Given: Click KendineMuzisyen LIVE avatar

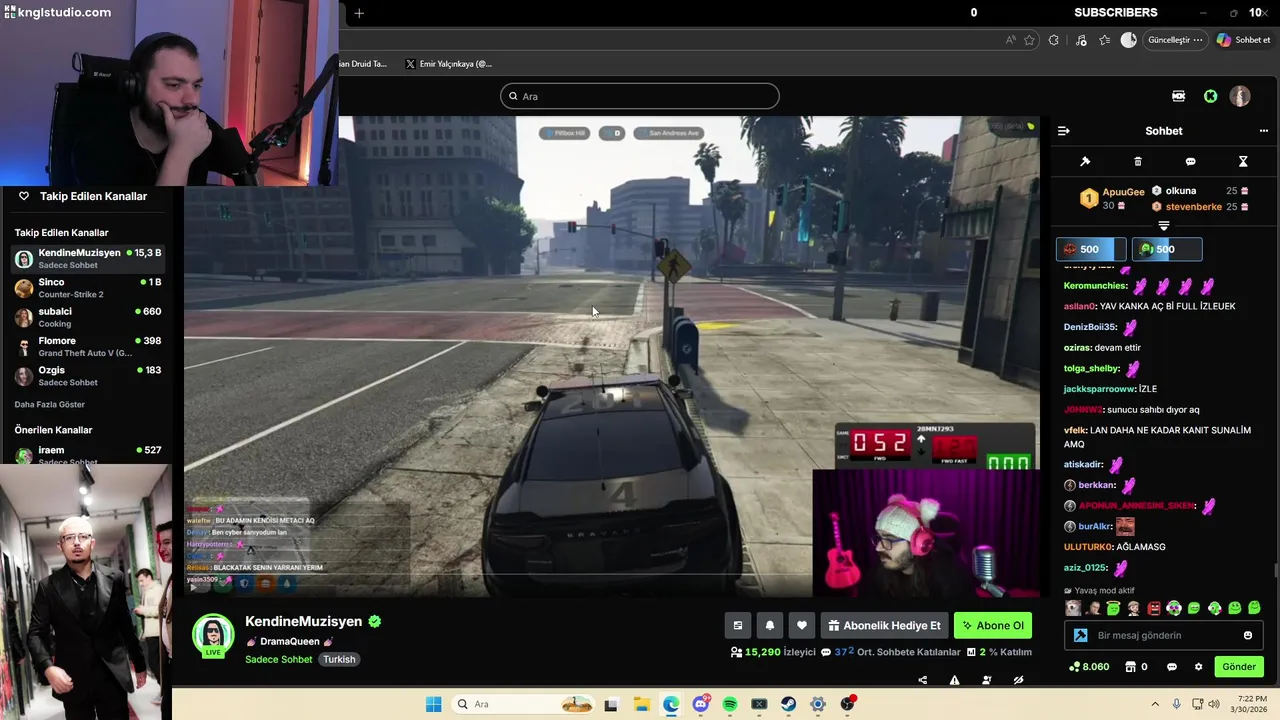Looking at the screenshot, I should [213, 636].
